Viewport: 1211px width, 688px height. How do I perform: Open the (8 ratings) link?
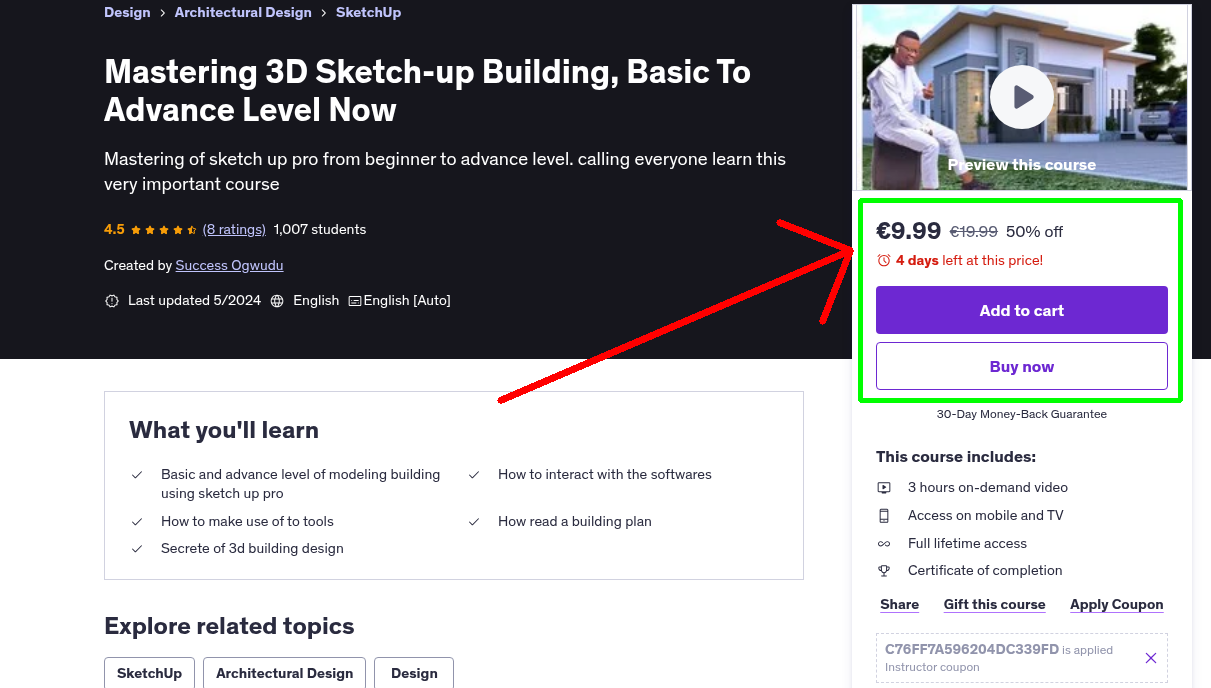tap(234, 230)
